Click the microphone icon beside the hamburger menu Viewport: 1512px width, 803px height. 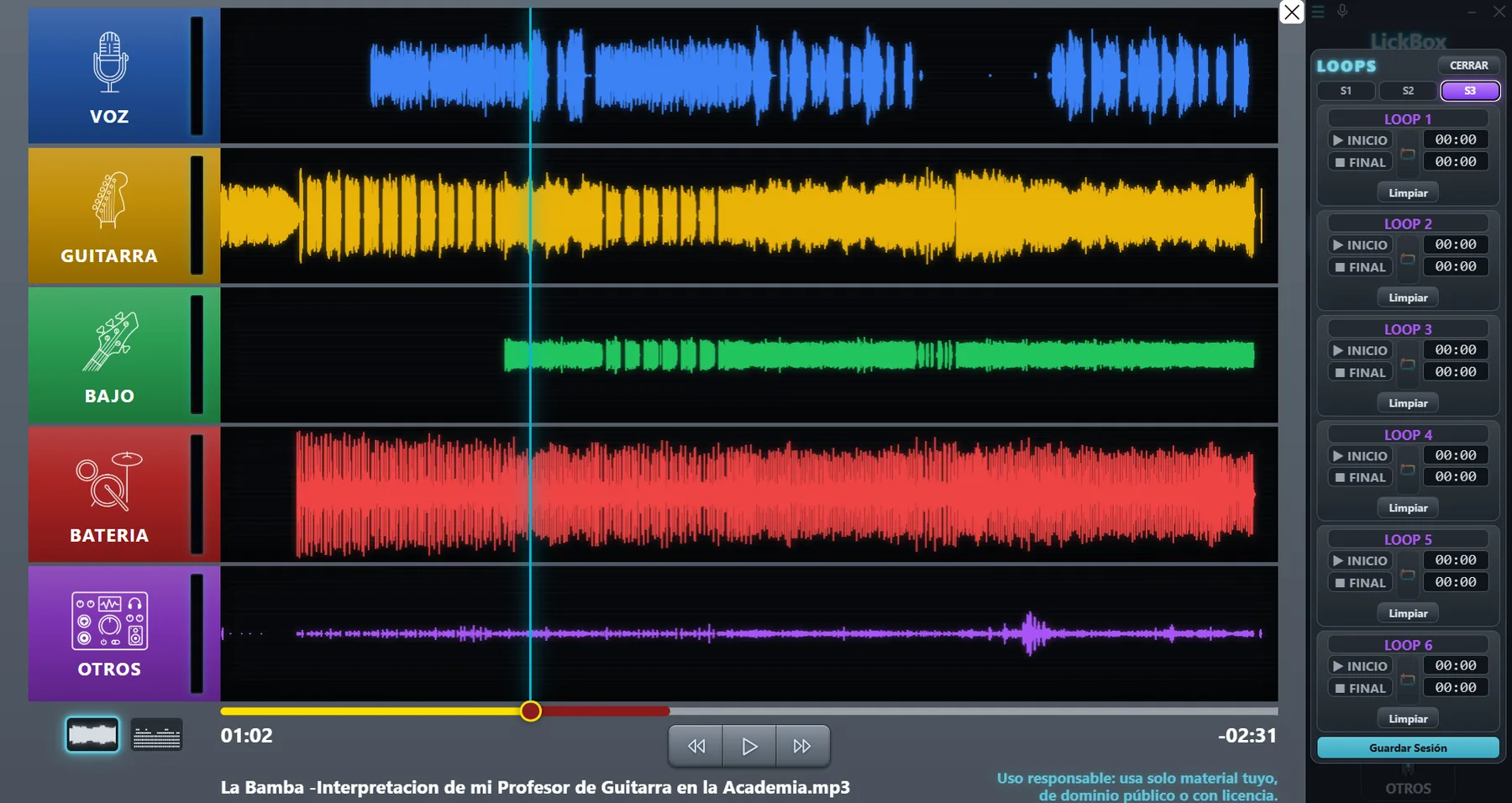(1342, 11)
